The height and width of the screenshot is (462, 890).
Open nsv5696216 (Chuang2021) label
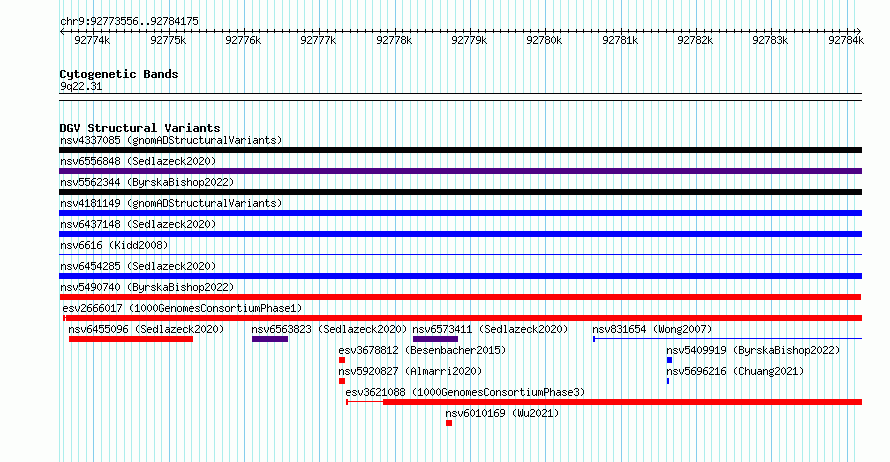(735, 371)
